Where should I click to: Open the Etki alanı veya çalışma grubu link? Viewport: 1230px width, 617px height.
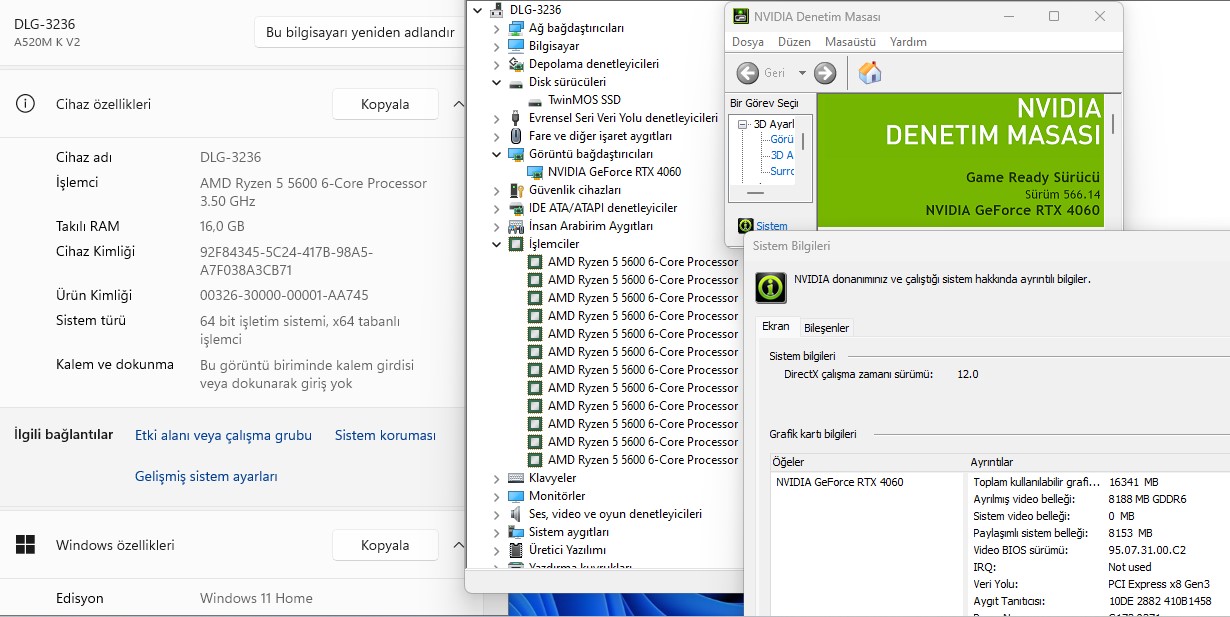[x=223, y=436]
